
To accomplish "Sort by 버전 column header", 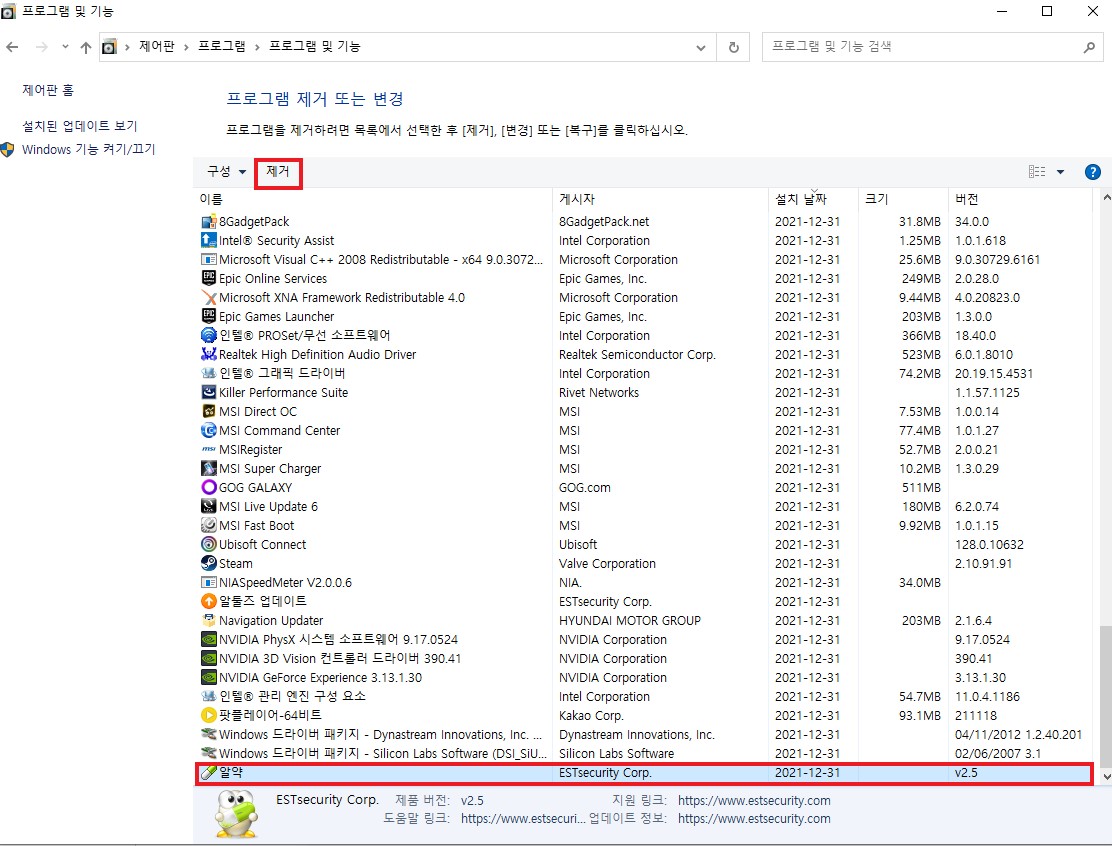I will coord(1020,199).
